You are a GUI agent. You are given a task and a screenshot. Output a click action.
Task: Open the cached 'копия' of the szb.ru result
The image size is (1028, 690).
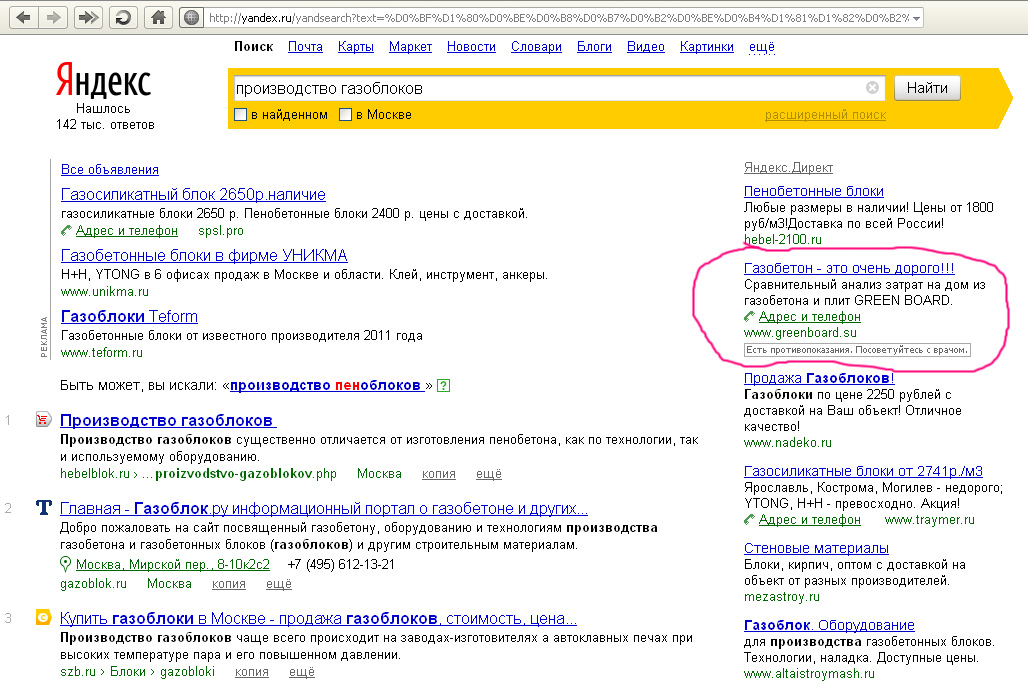pyautogui.click(x=252, y=672)
